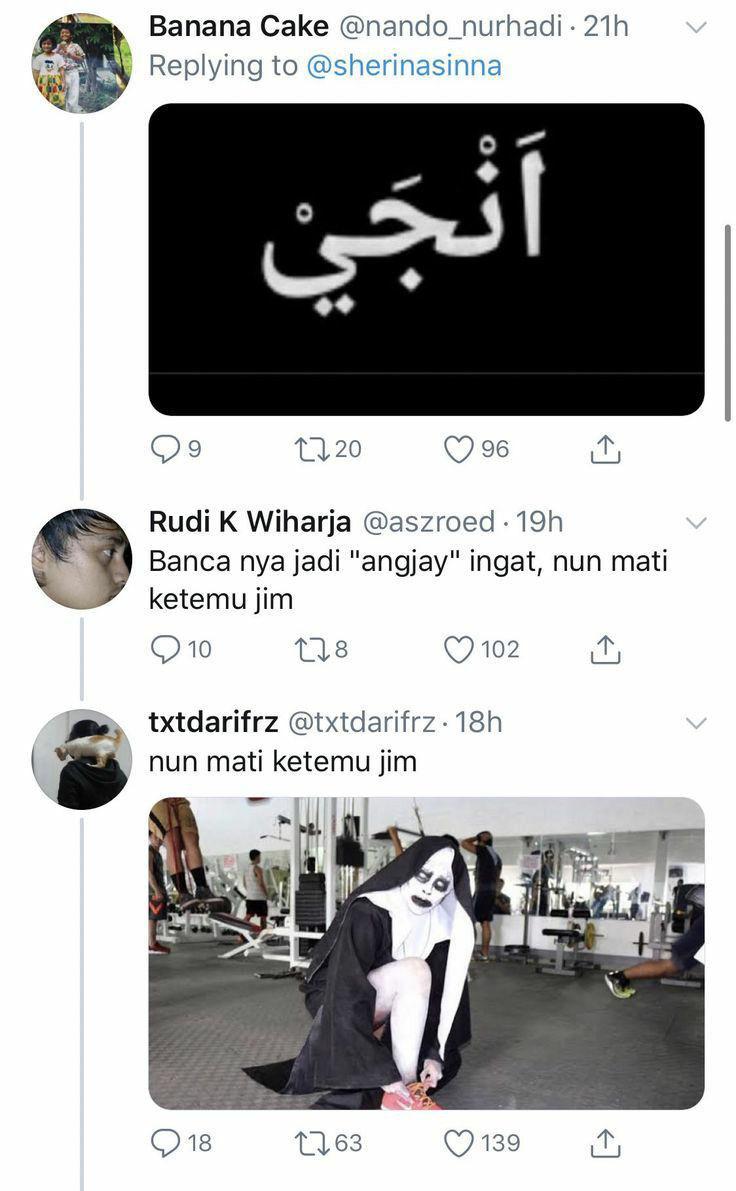This screenshot has width=736, height=1191.
Task: Open the @sherinasinna profile link
Action: 404,65
